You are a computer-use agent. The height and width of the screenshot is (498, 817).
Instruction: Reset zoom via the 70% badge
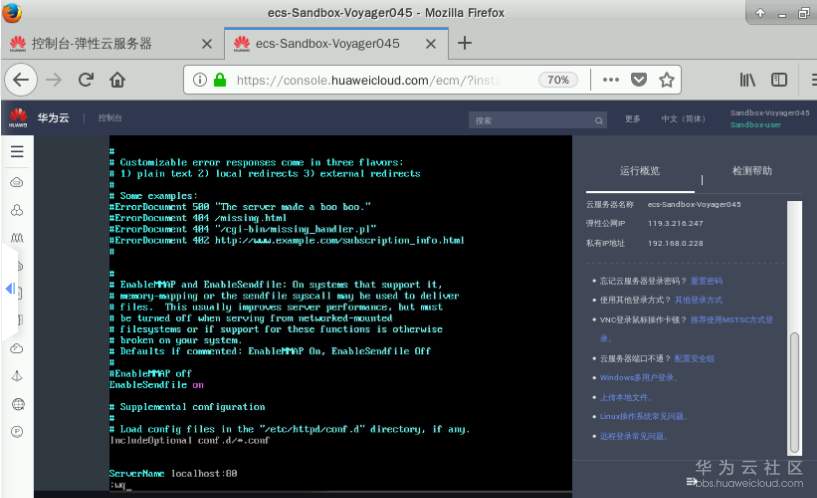click(558, 80)
